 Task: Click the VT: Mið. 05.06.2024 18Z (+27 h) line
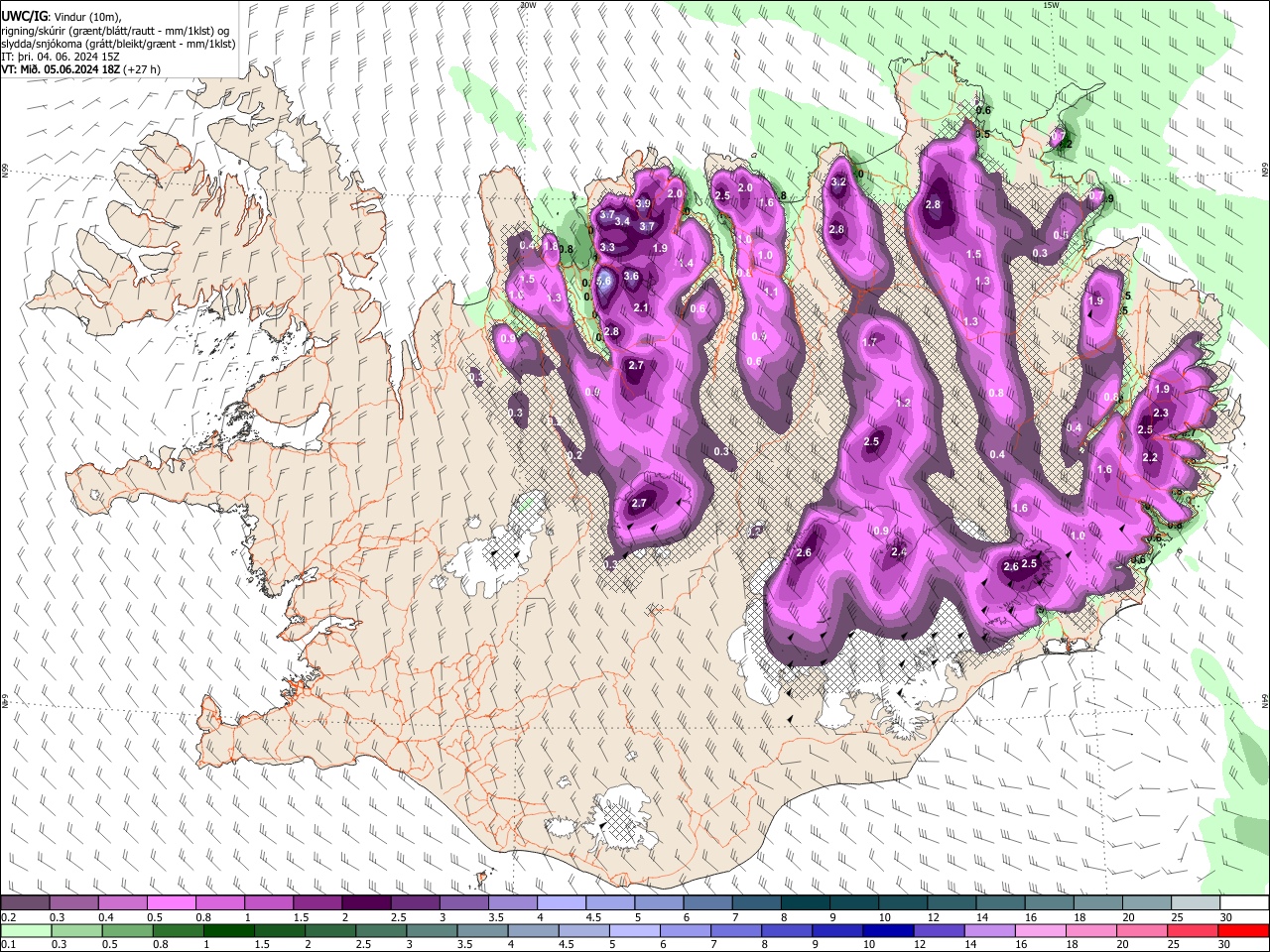(80, 69)
